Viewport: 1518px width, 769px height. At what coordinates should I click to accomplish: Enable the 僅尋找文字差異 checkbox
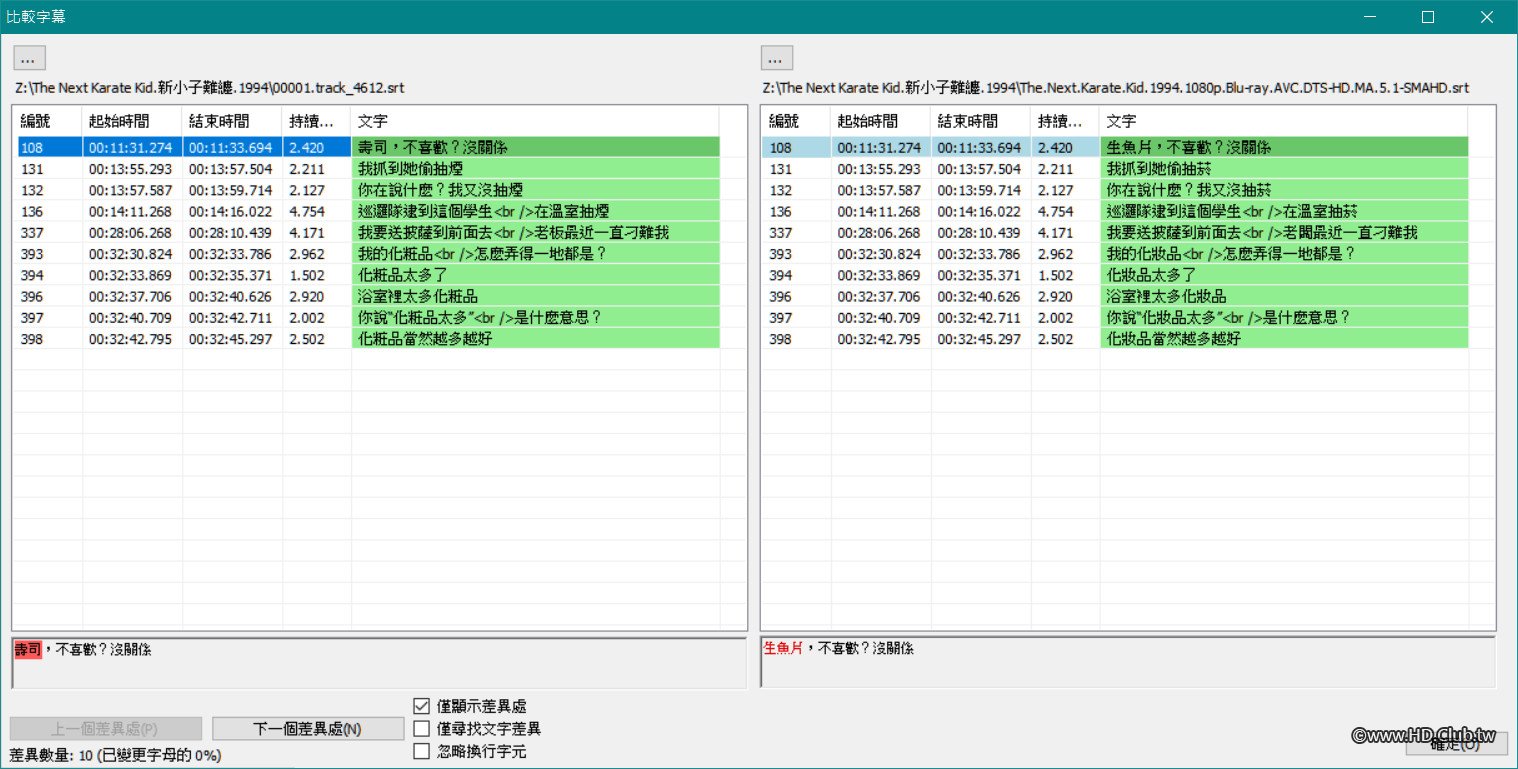421,729
